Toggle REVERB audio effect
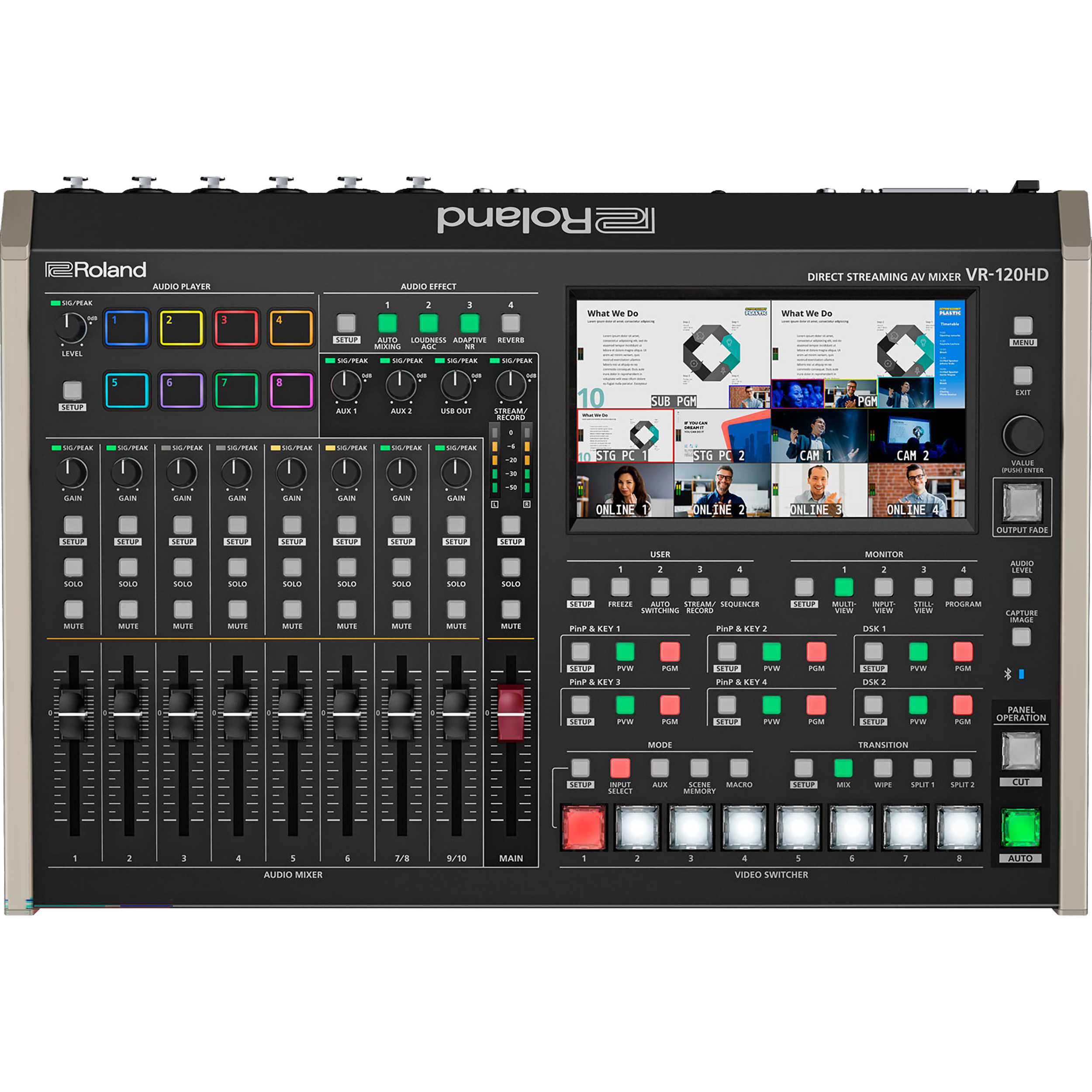 click(x=511, y=323)
